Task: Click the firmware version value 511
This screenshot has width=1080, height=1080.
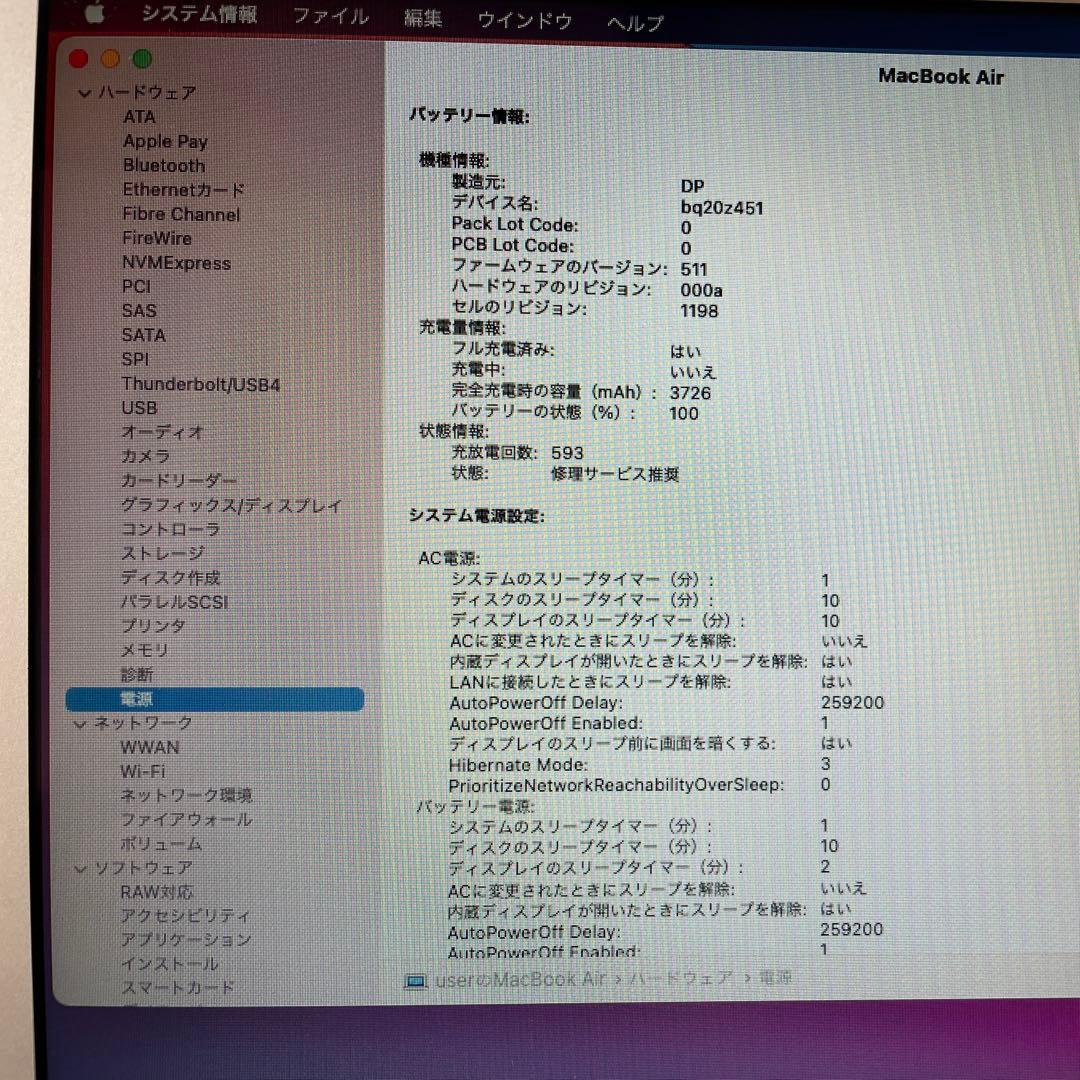Action: coord(694,269)
